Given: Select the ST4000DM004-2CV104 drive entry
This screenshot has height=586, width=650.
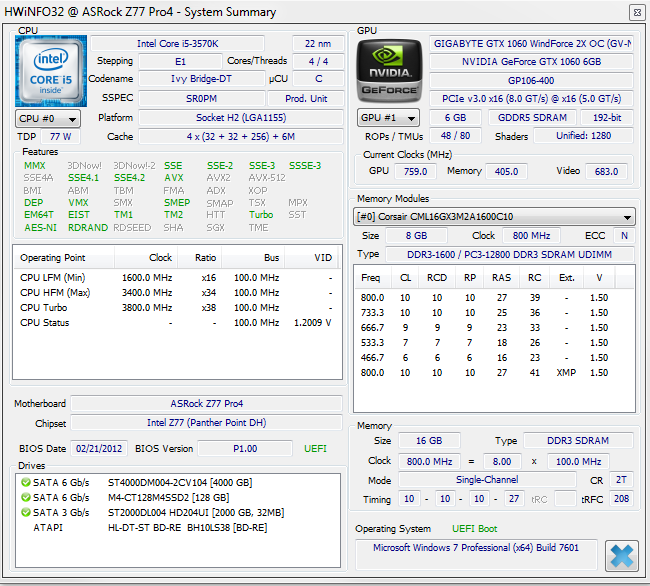Looking at the screenshot, I should (x=180, y=482).
